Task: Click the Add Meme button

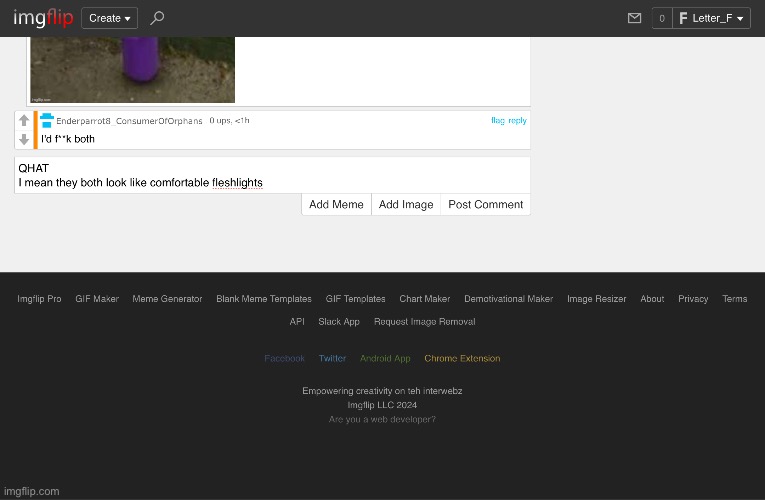Action: 336,204
